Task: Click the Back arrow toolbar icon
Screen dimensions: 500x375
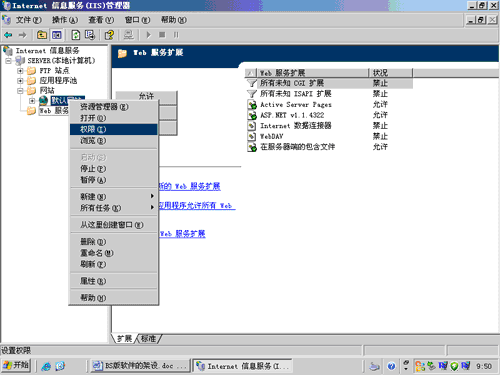Action: pos(8,35)
